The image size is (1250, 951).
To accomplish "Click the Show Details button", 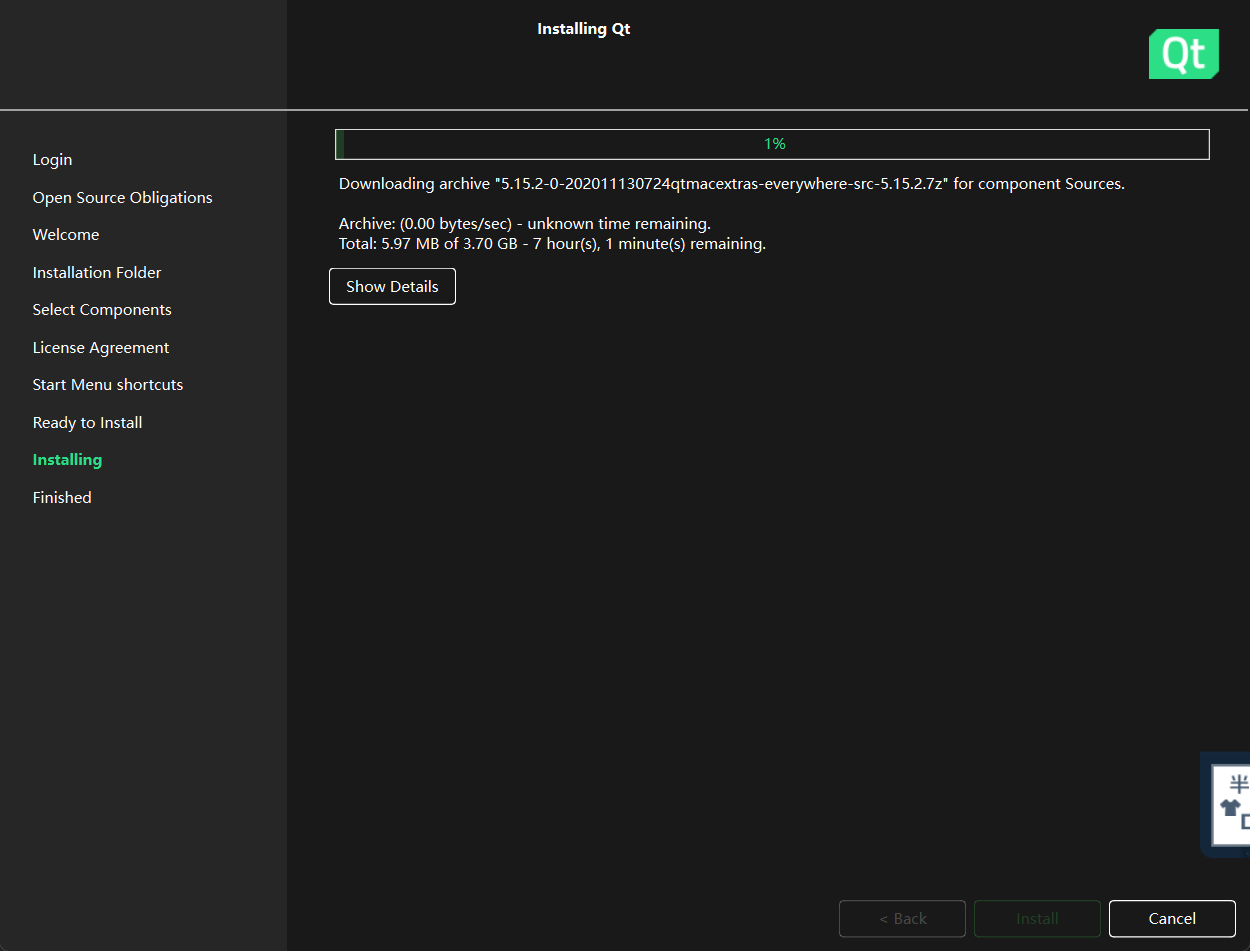I will [392, 286].
